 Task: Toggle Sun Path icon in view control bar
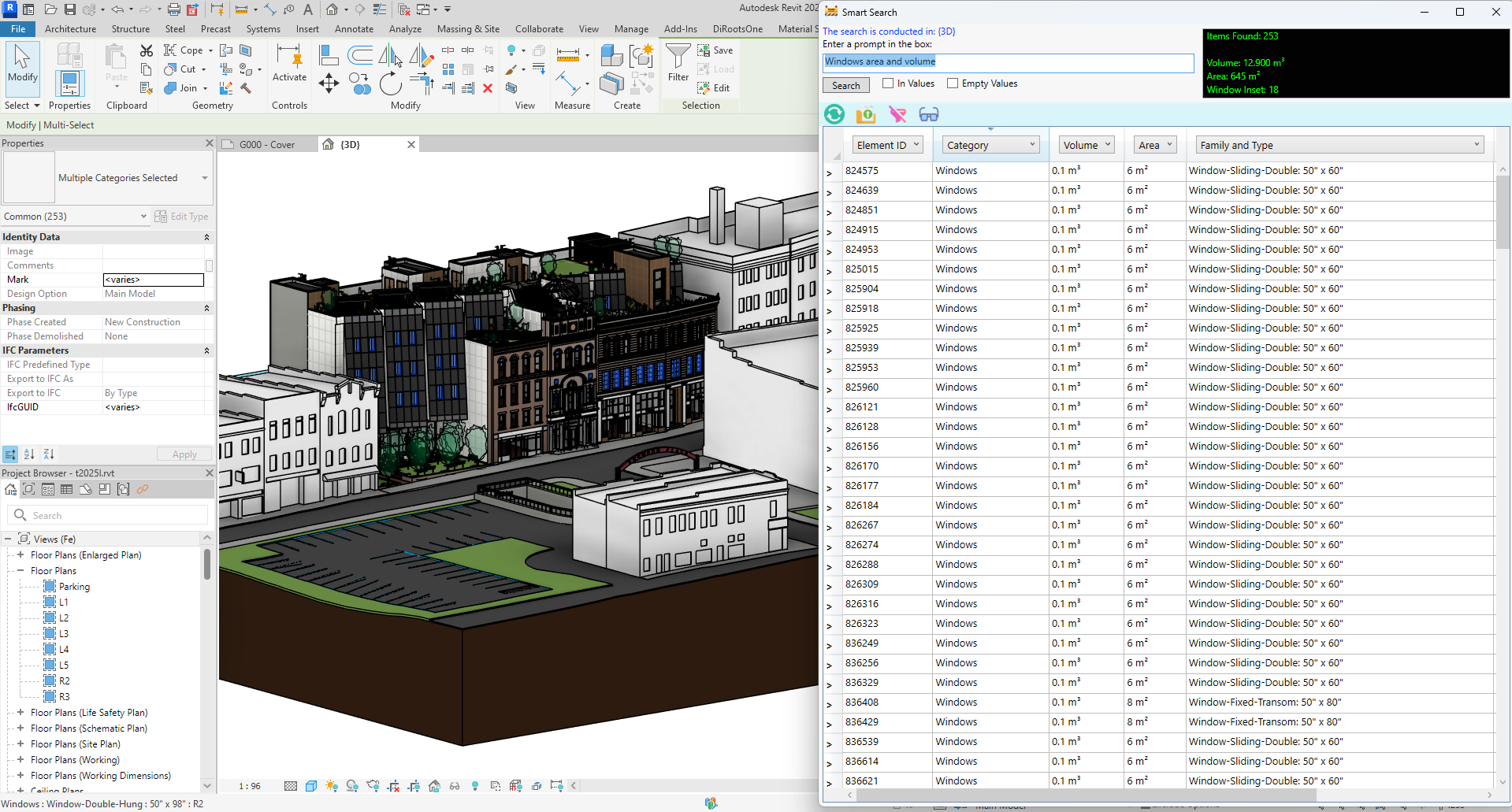332,786
